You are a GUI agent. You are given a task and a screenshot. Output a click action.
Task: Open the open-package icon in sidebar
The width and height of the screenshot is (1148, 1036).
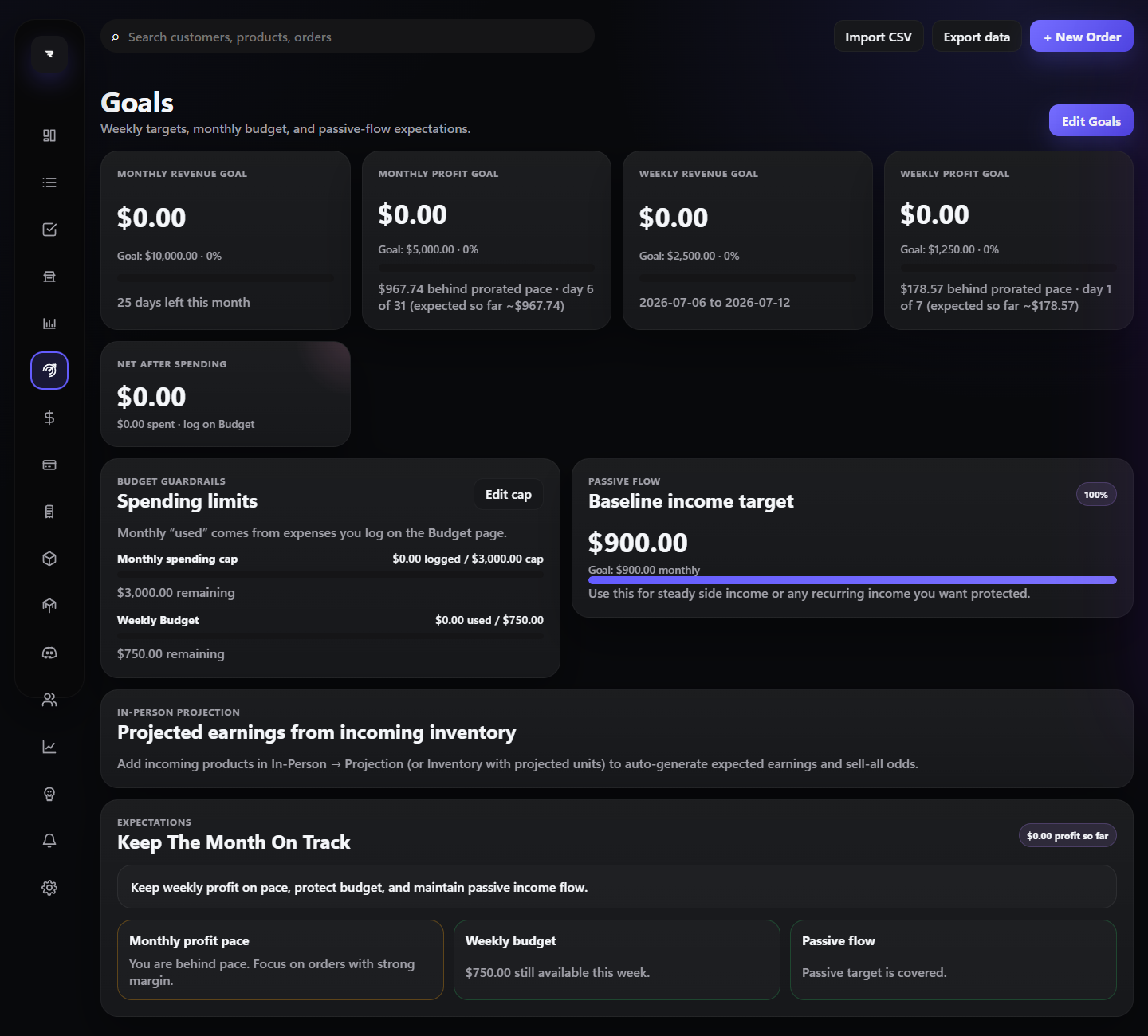(x=49, y=606)
